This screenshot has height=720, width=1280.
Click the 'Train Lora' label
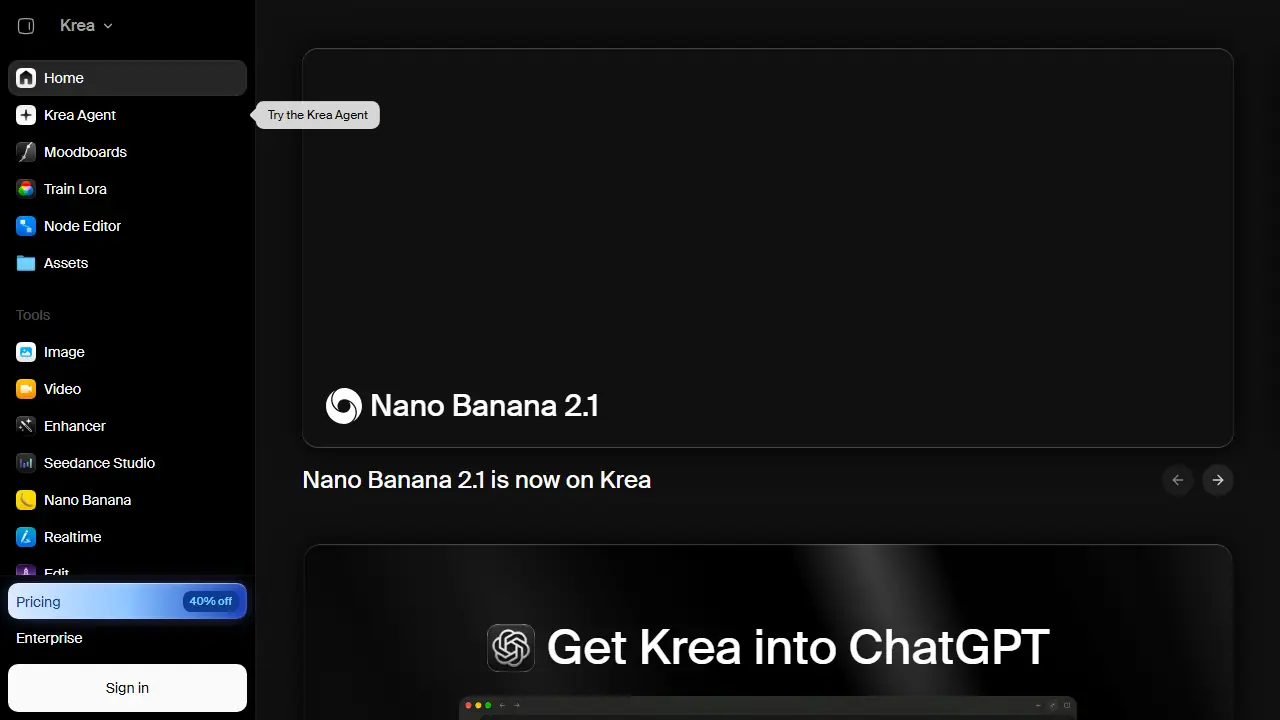point(75,189)
